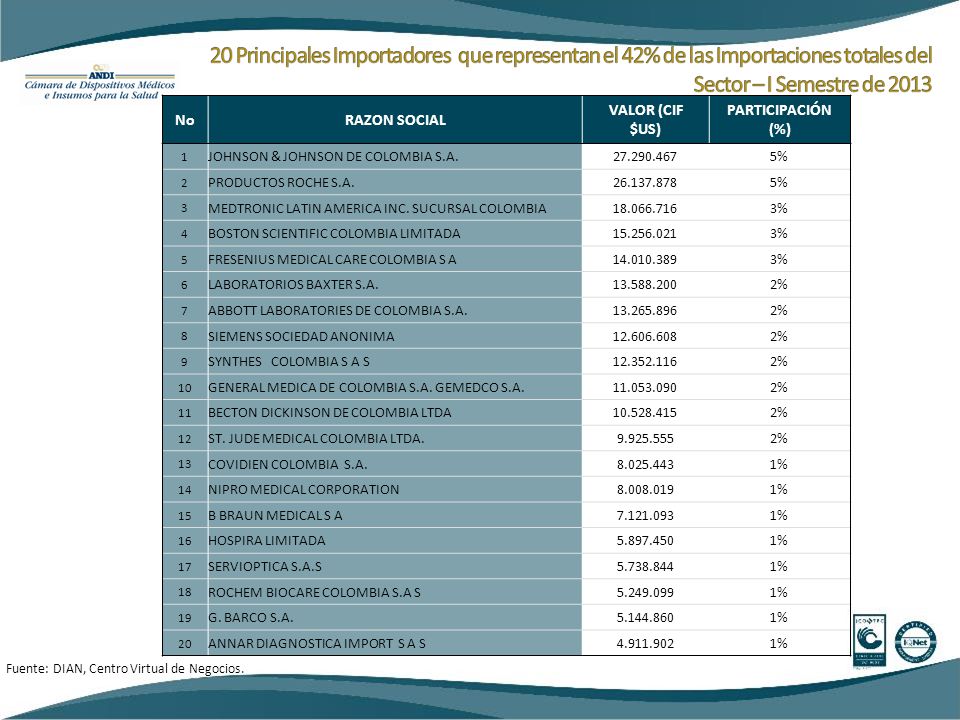960x720 pixels.
Task: Click the 5% participation for Johnson & Johnson
Action: point(779,157)
